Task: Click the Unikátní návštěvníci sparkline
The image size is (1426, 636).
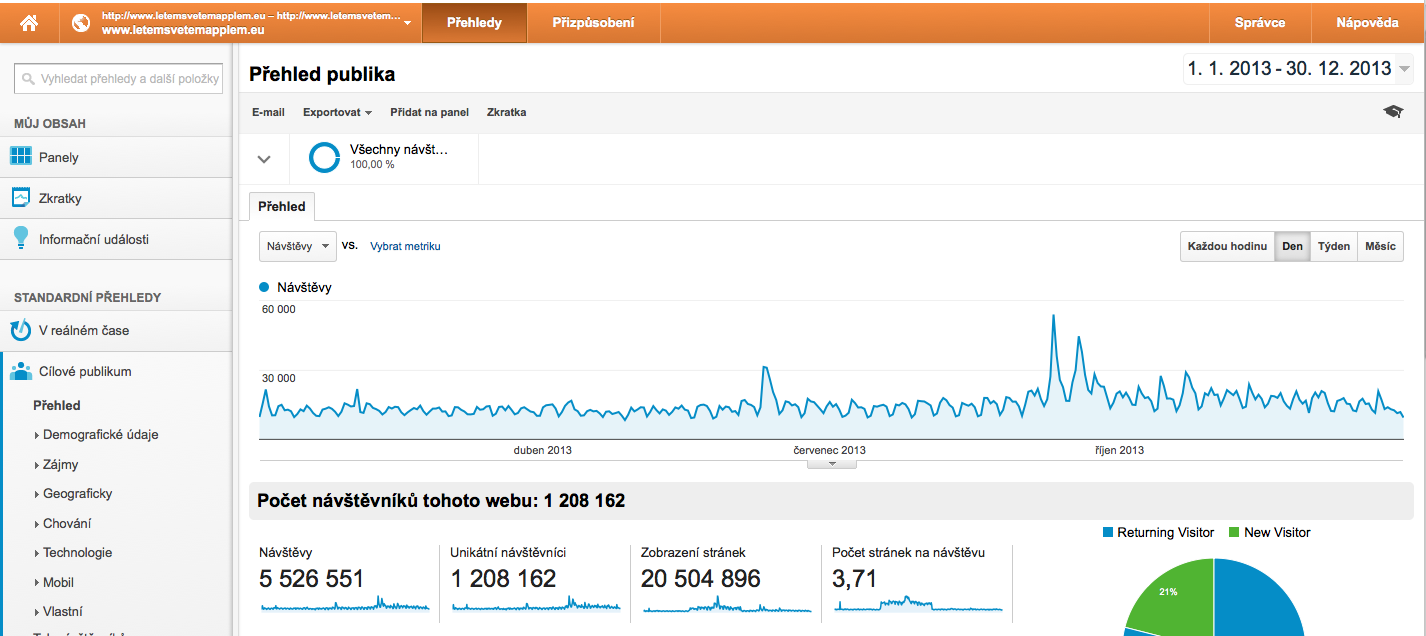Action: click(x=535, y=604)
